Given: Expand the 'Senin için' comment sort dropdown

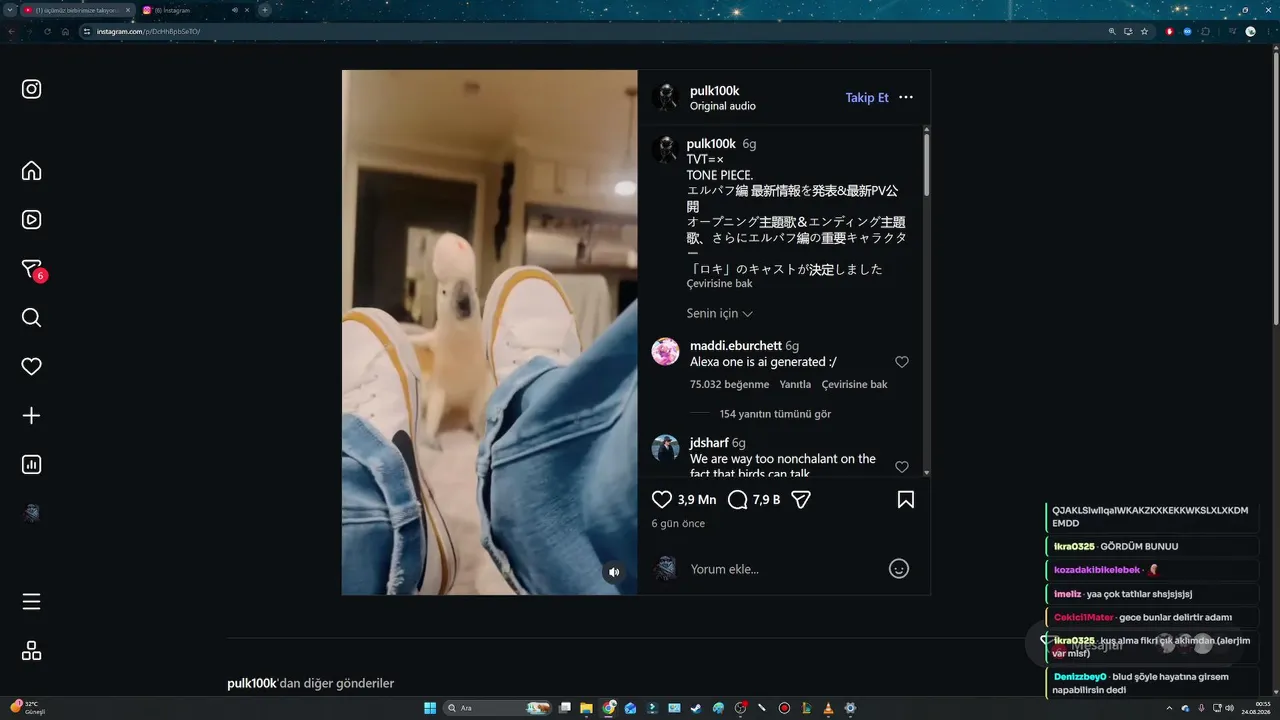Looking at the screenshot, I should click(720, 314).
